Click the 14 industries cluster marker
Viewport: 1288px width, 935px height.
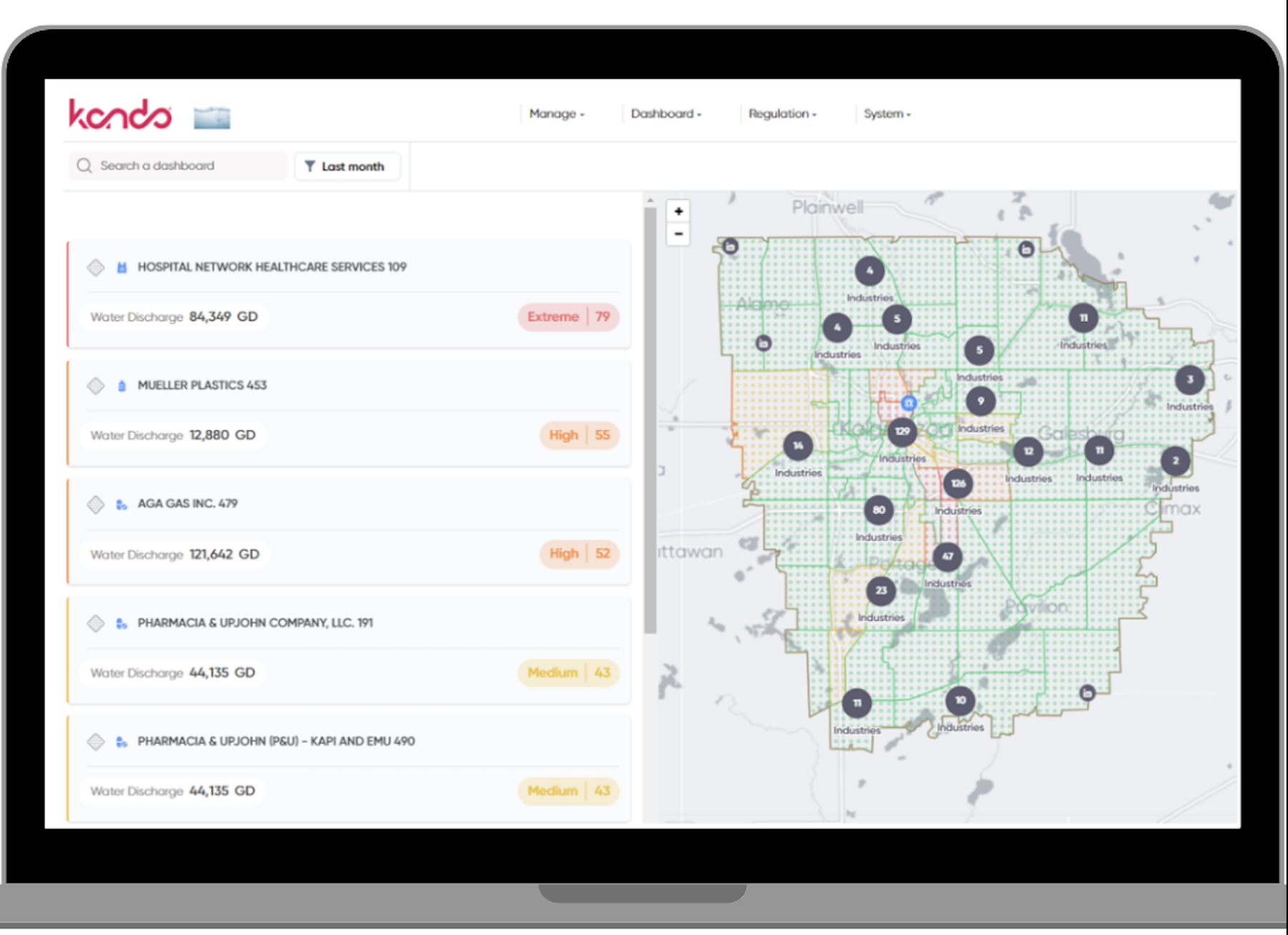tap(798, 446)
